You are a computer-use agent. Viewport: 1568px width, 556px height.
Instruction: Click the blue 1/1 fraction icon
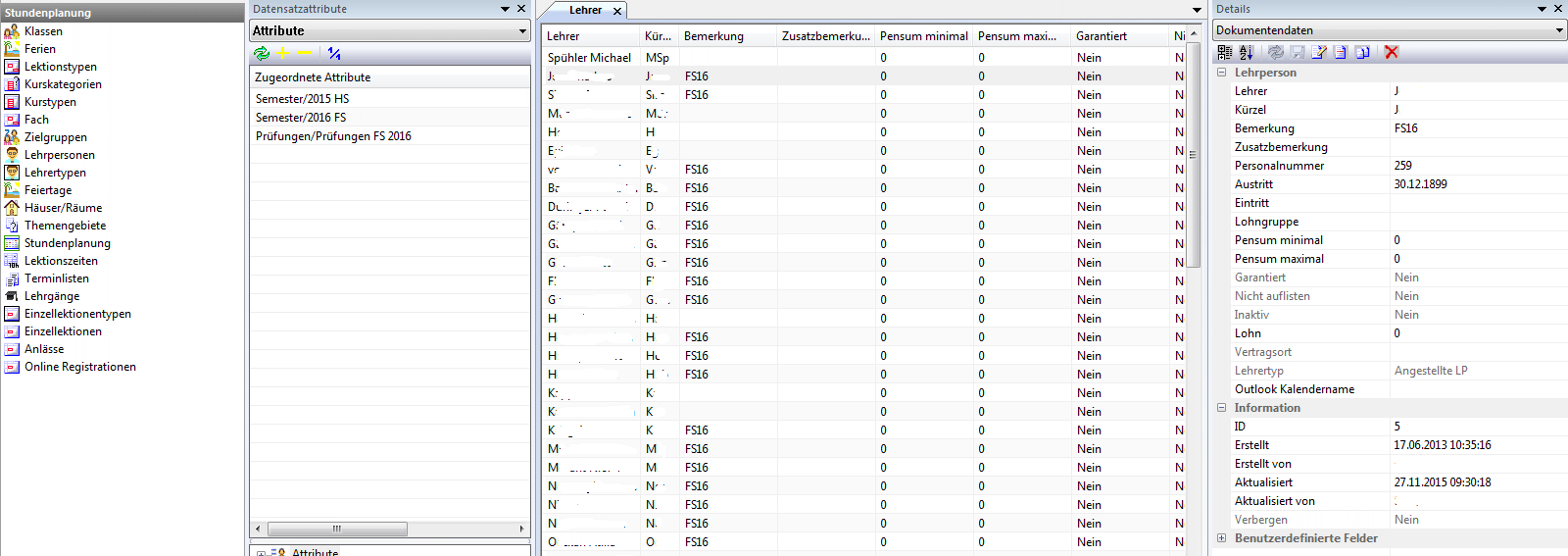[334, 54]
